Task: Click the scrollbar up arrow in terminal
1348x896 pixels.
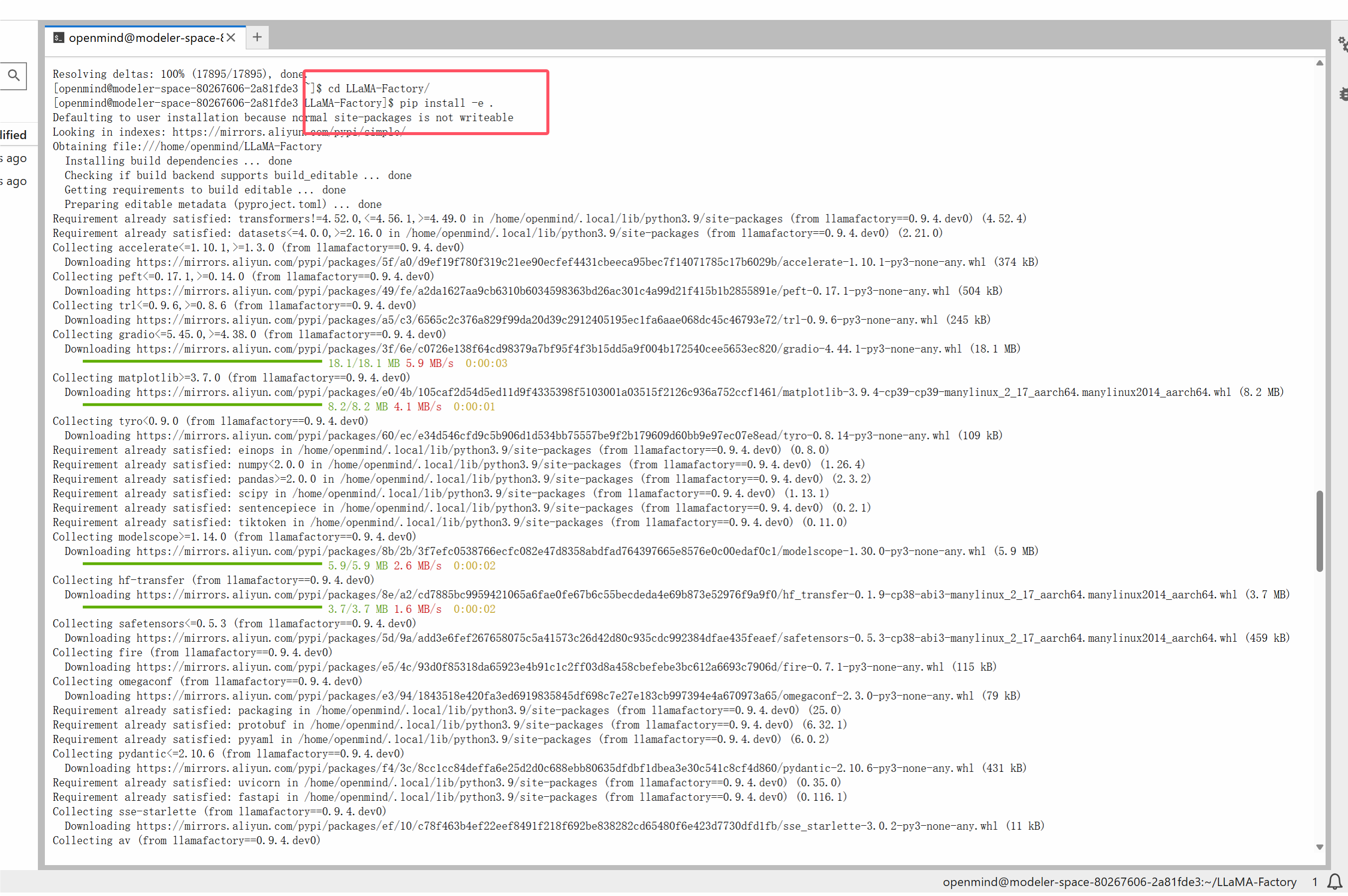Action: (x=1320, y=63)
